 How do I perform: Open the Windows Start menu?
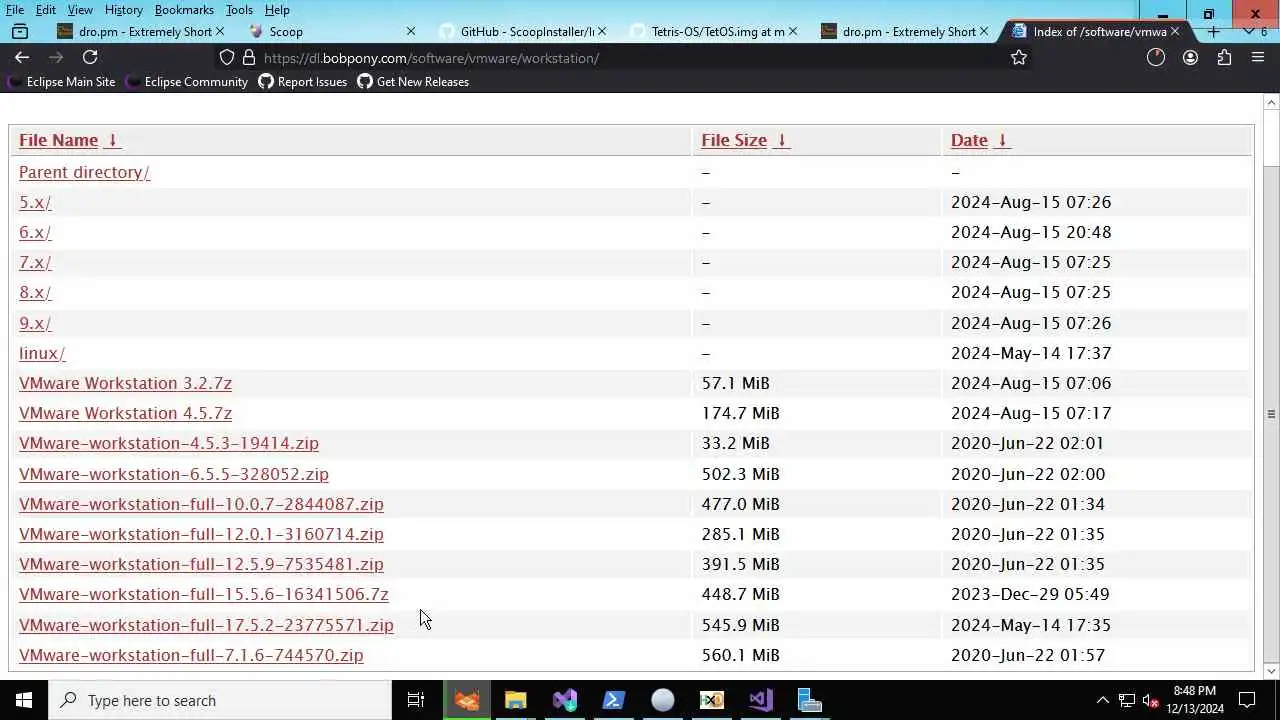pyautogui.click(x=24, y=700)
